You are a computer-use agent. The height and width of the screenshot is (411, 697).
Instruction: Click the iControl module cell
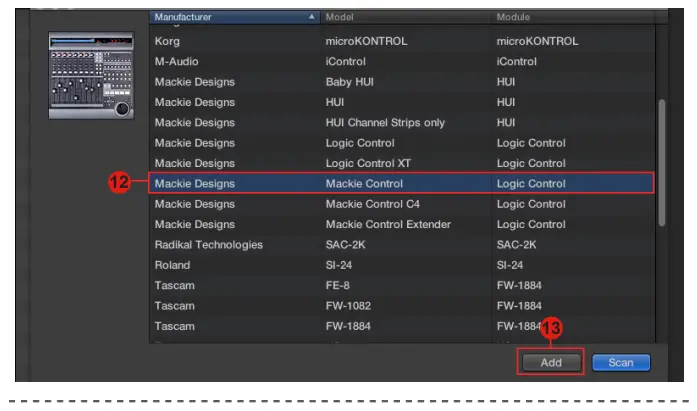[517, 61]
